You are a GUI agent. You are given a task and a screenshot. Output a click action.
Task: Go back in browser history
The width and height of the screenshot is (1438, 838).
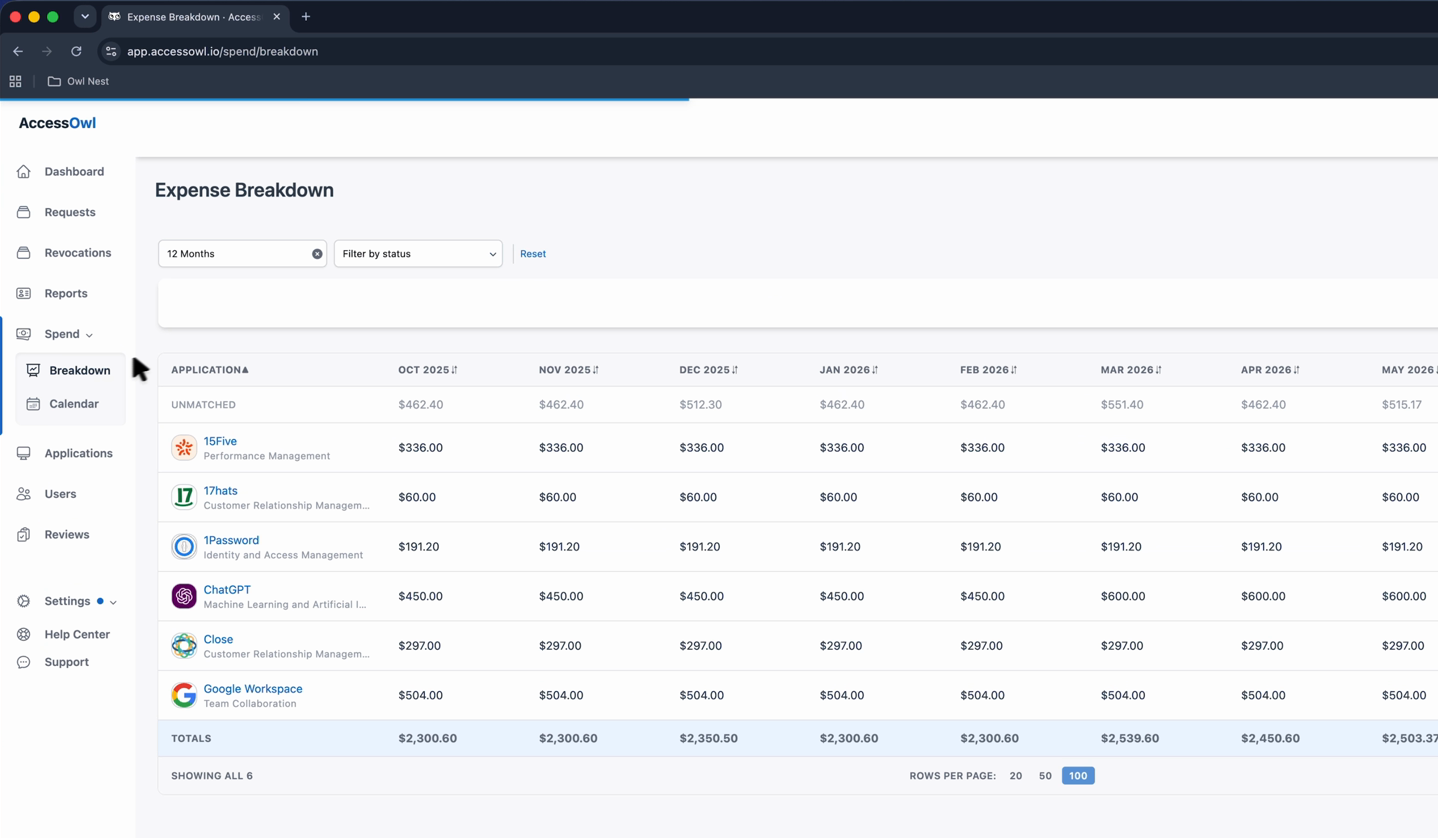coord(18,51)
